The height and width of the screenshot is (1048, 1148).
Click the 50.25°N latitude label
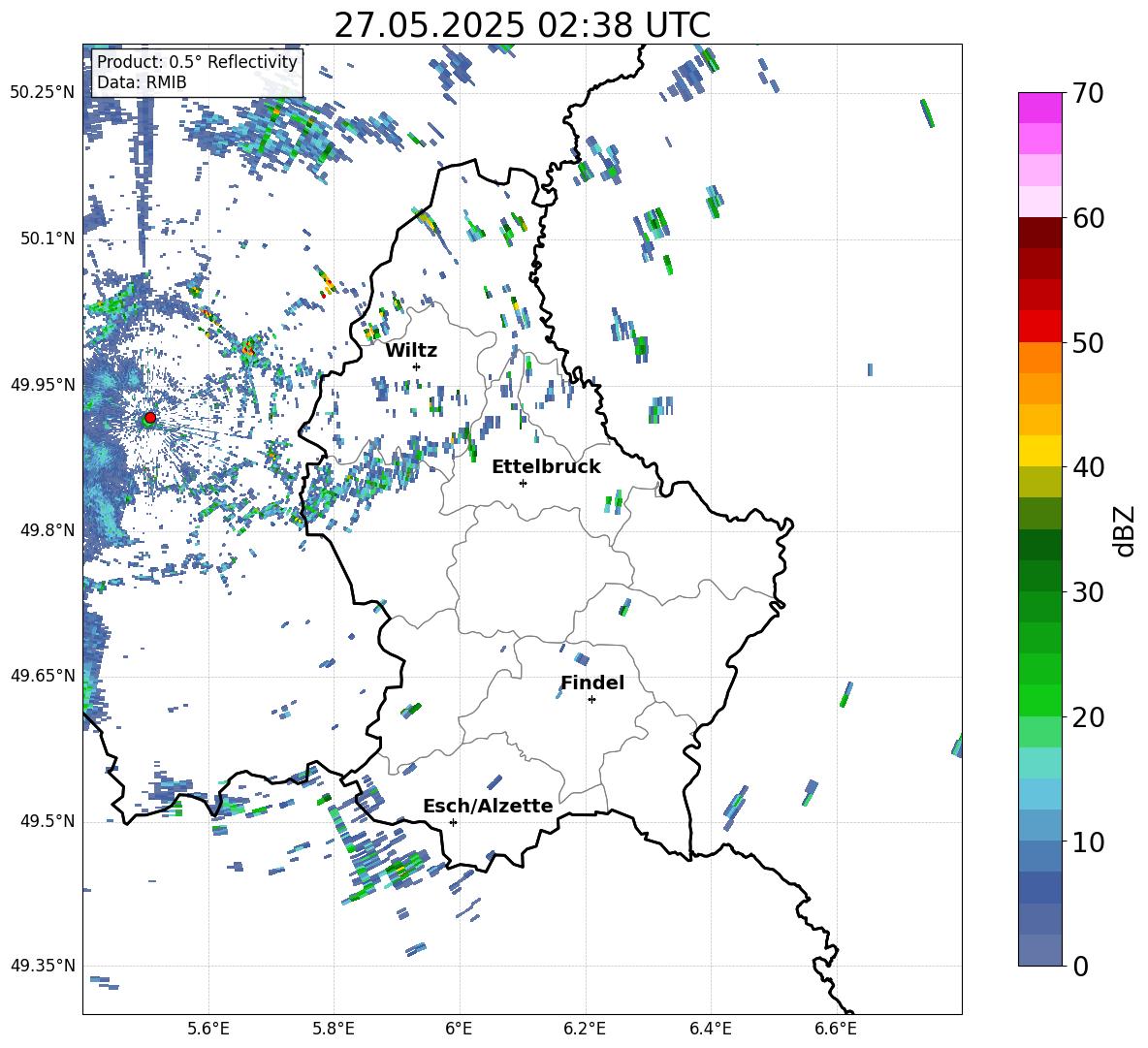point(43,93)
